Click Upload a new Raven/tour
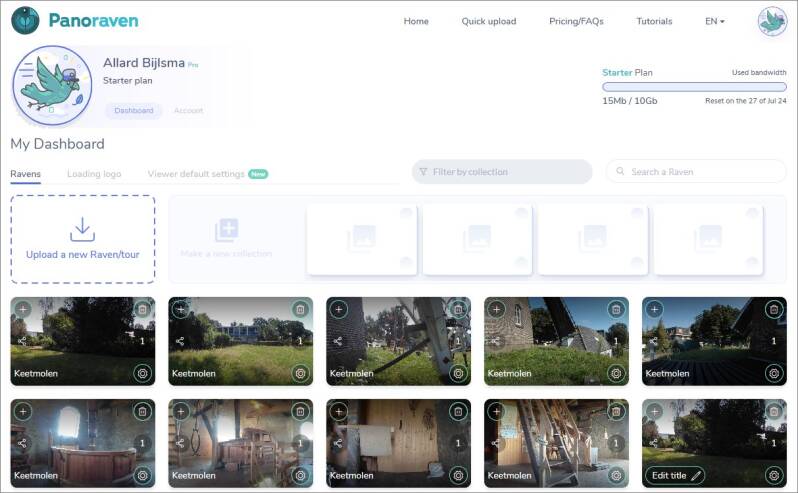This screenshot has height=493, width=798. 82,239
